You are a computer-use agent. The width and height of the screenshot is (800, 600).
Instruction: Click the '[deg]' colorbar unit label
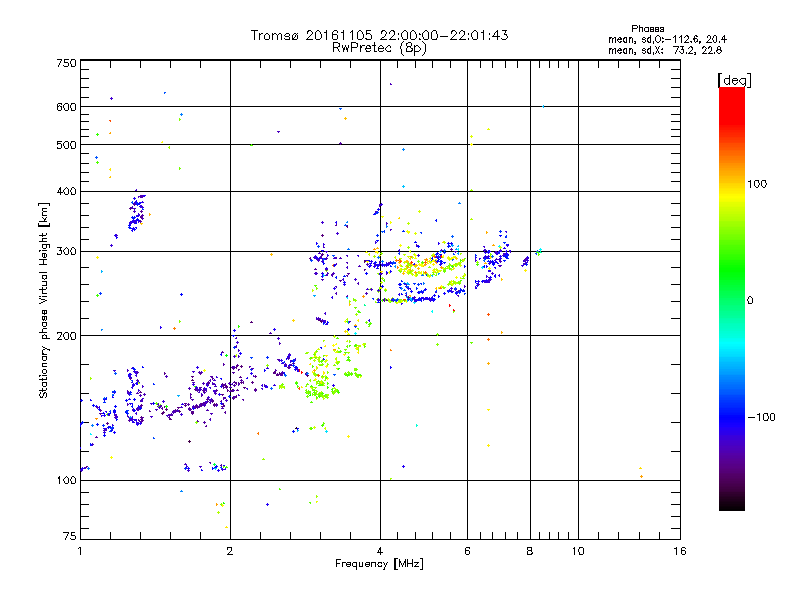point(734,80)
